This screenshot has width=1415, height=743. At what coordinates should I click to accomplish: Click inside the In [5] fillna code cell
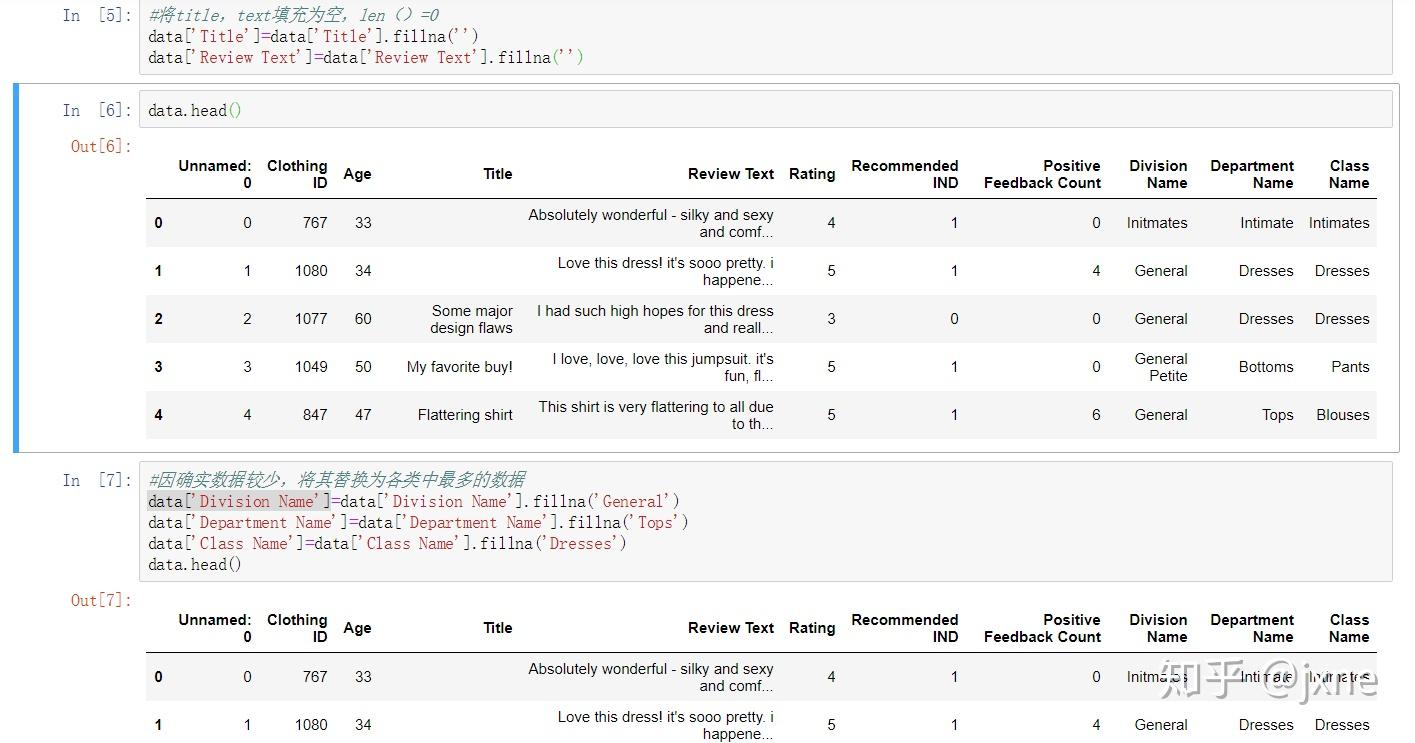700,37
